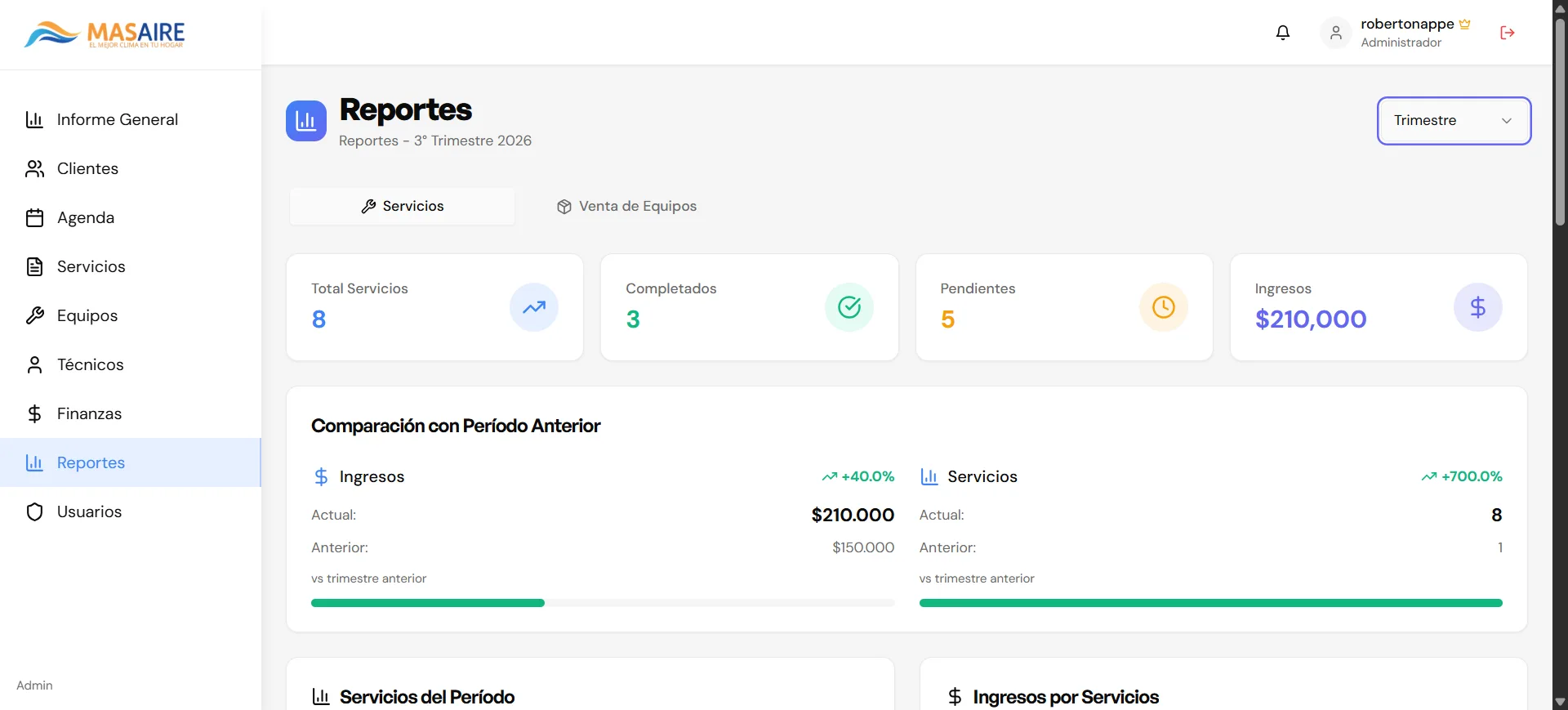Click the logout icon
This screenshot has height=710, width=1568.
[x=1508, y=33]
